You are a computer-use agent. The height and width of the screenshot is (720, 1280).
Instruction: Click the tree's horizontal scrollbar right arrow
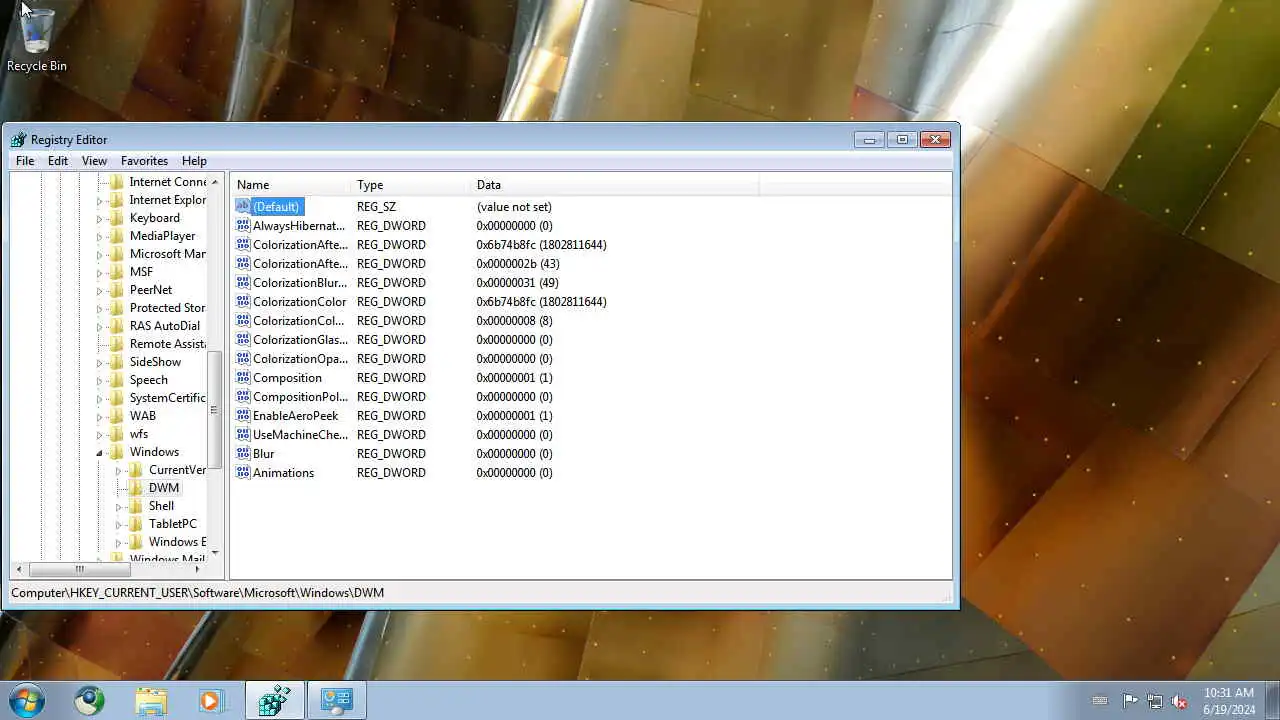coord(197,569)
